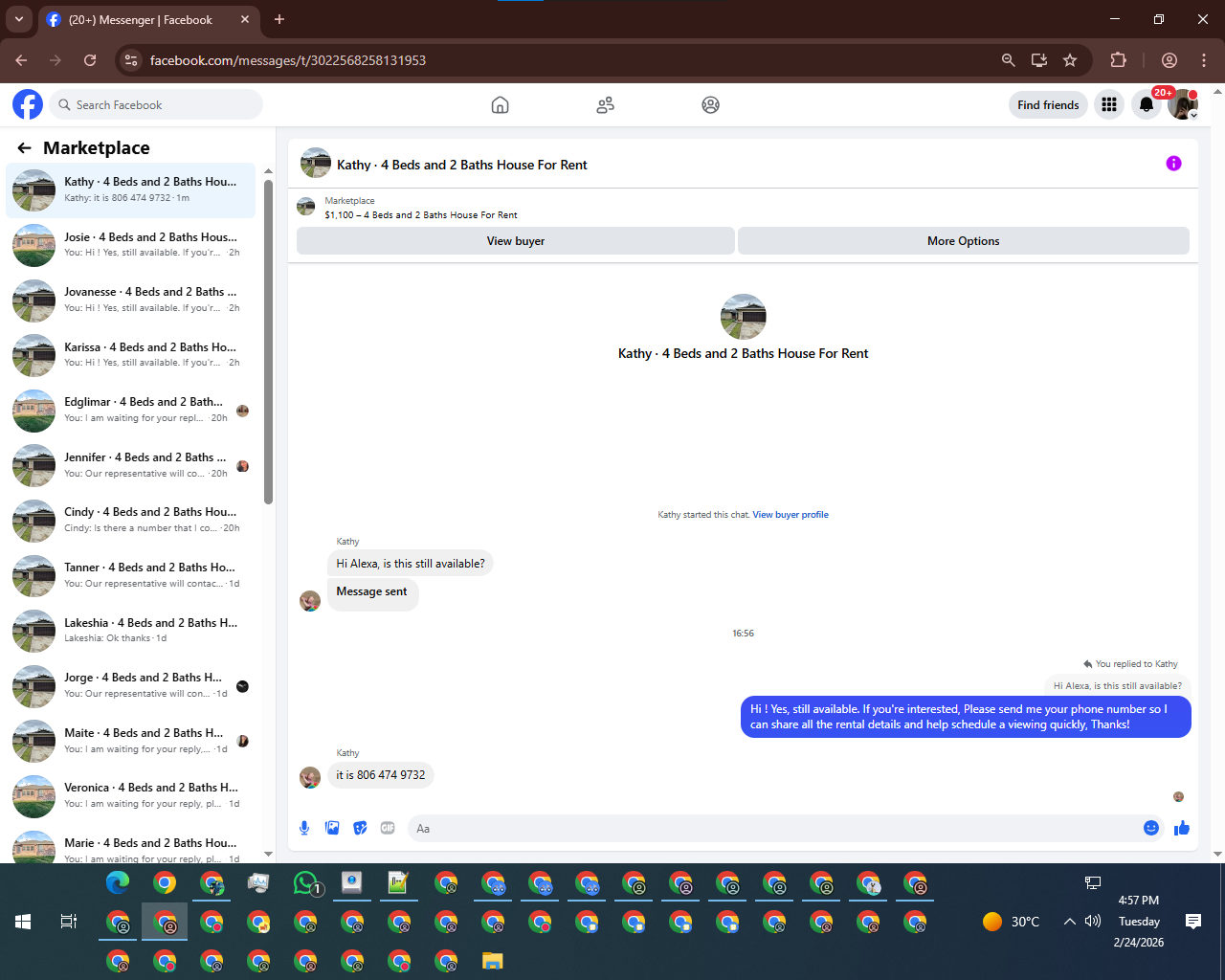Open Maite's conversation in list
This screenshot has height=980, width=1225.
click(131, 741)
